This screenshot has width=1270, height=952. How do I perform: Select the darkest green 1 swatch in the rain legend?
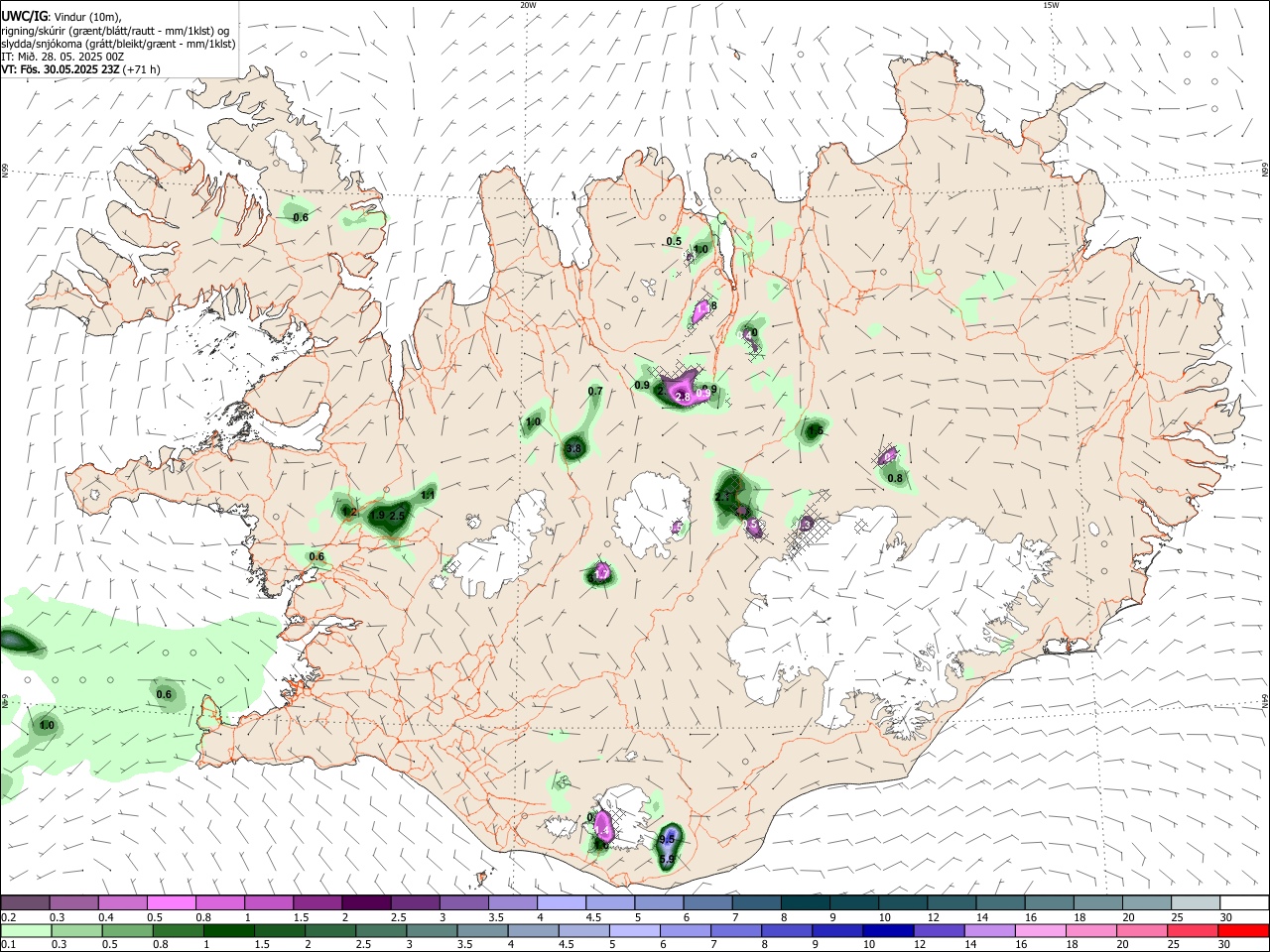[x=228, y=930]
